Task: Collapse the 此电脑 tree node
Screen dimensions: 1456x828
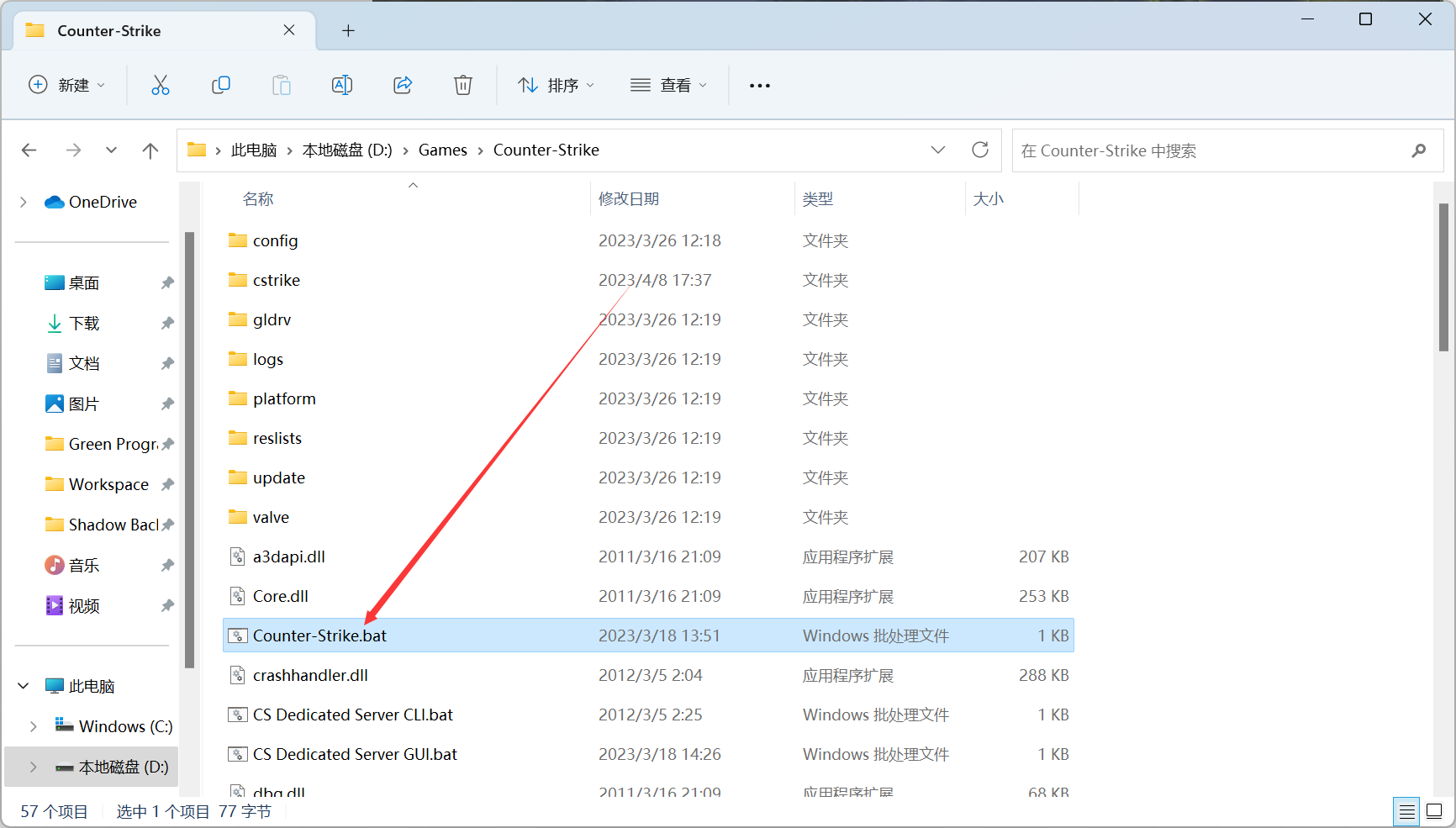Action: (24, 686)
